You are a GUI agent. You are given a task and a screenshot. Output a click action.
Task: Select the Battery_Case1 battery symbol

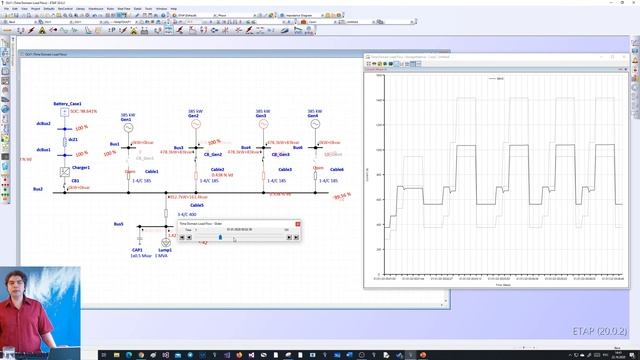64,112
